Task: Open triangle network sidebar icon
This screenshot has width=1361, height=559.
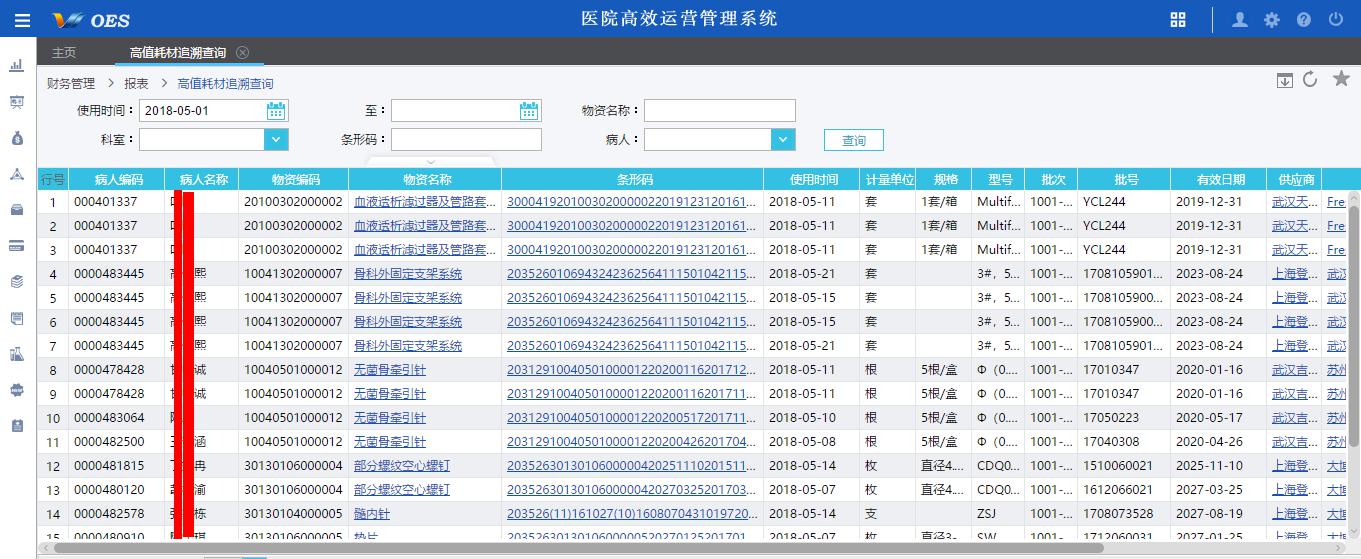Action: click(16, 173)
